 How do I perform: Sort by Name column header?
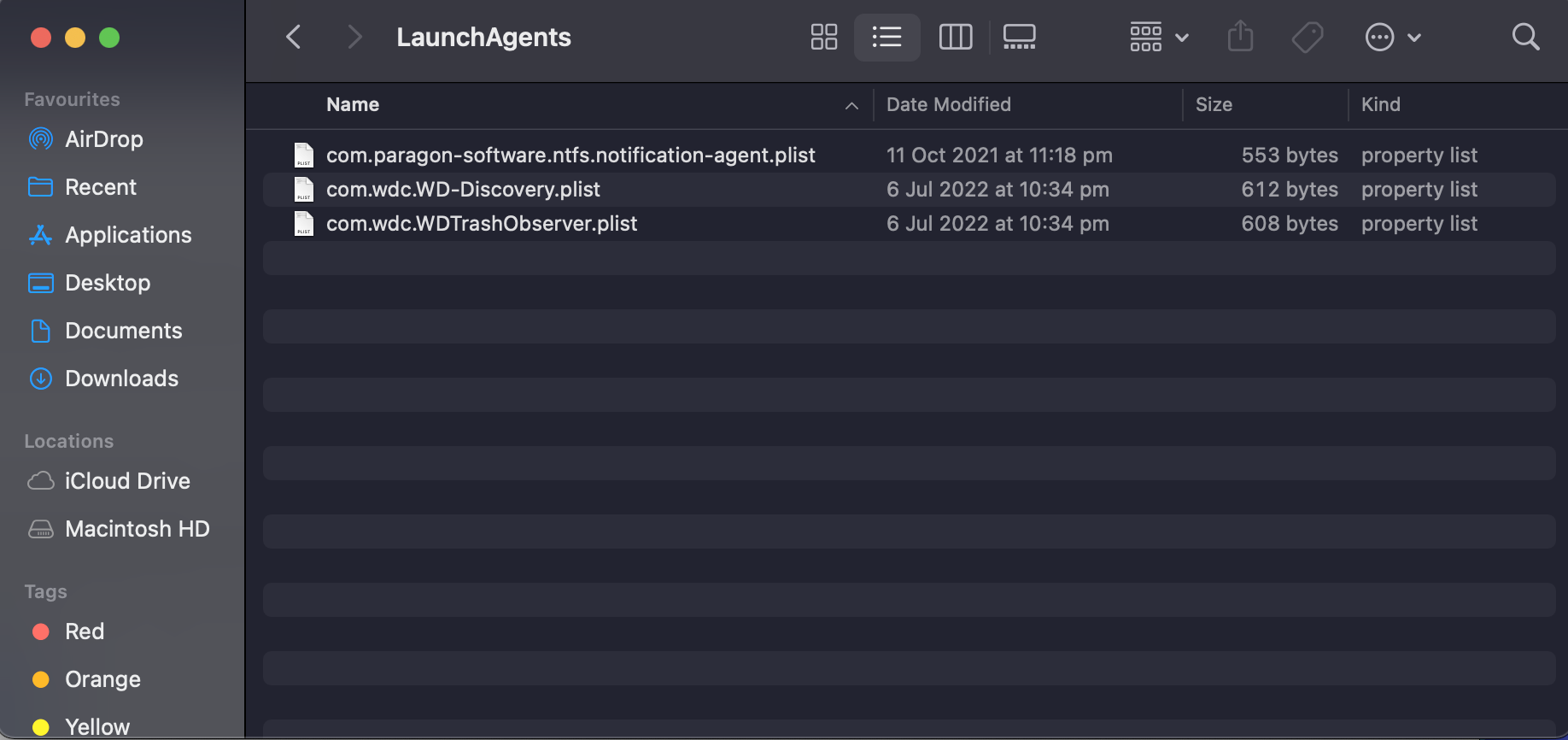pos(353,104)
